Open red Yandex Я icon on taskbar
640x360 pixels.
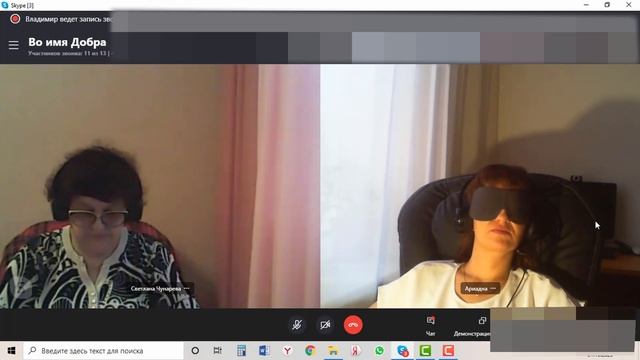[x=356, y=351]
